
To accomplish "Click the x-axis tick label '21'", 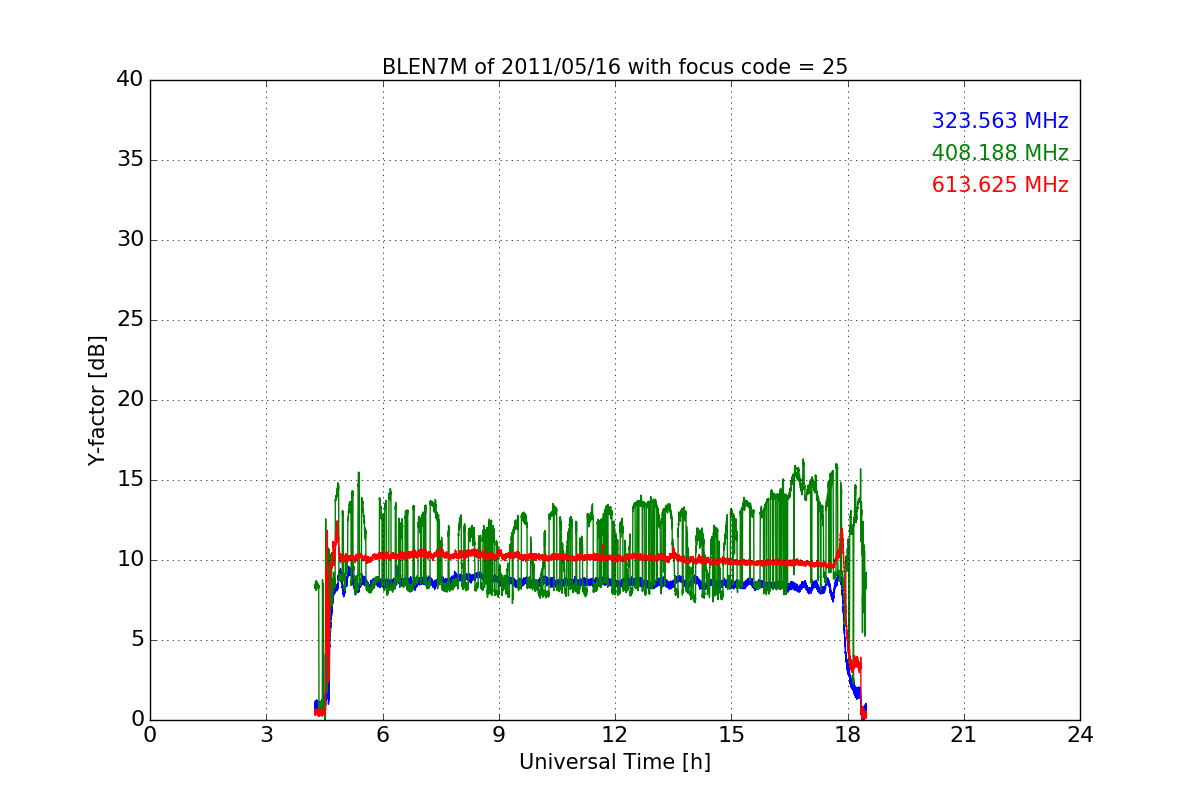I will [x=964, y=735].
